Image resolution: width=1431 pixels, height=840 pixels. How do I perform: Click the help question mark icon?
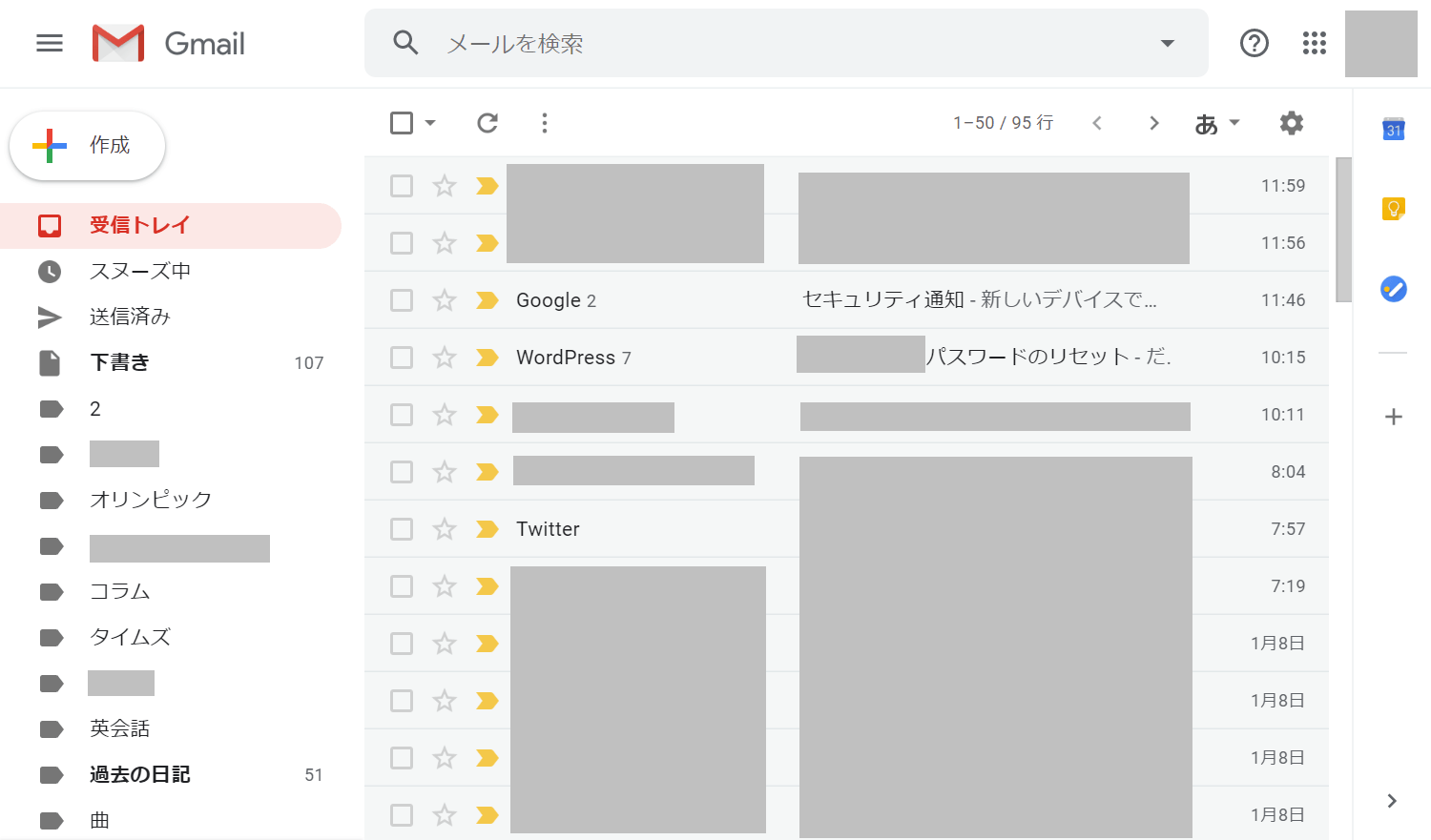1254,43
